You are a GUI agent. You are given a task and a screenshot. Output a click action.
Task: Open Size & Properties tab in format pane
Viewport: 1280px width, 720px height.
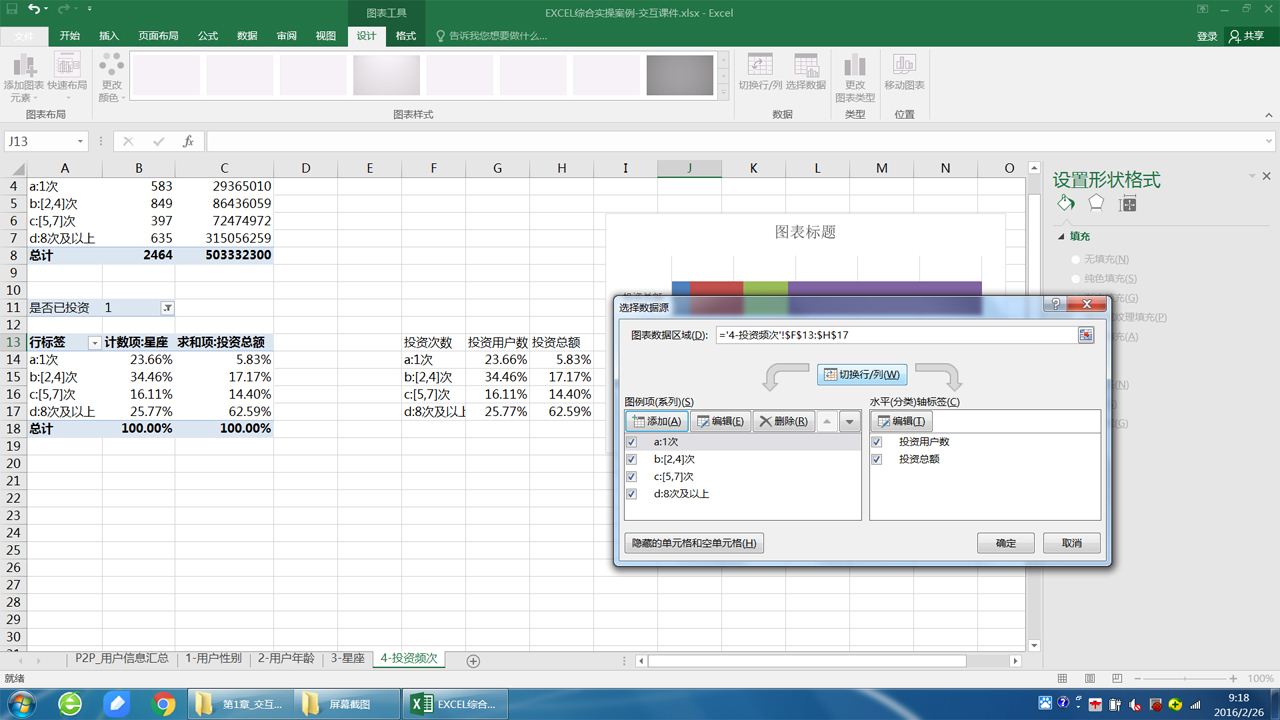click(1128, 204)
